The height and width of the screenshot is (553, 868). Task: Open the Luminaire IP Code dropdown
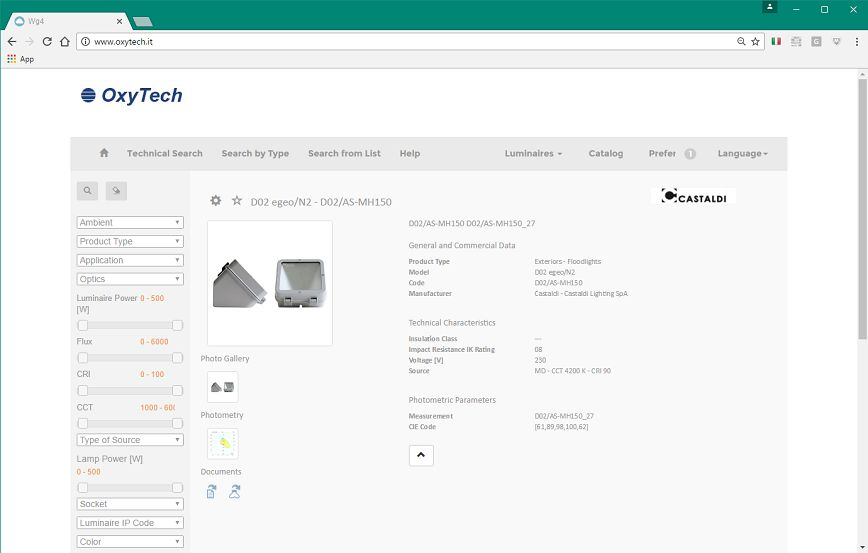(x=130, y=523)
